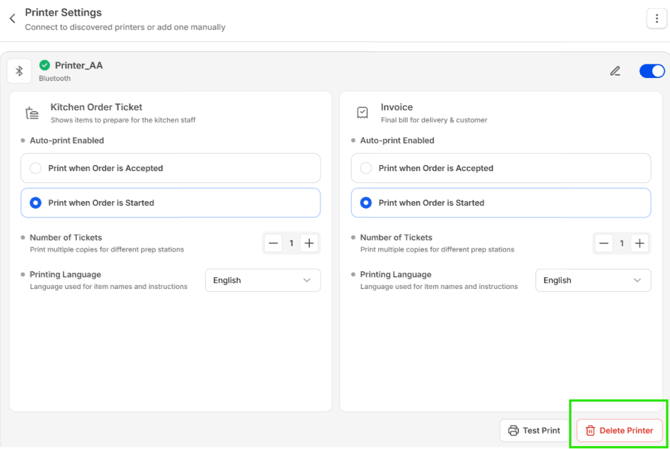This screenshot has height=449, width=670.
Task: Click the Kitchen Order Ticket icon
Action: [x=32, y=113]
